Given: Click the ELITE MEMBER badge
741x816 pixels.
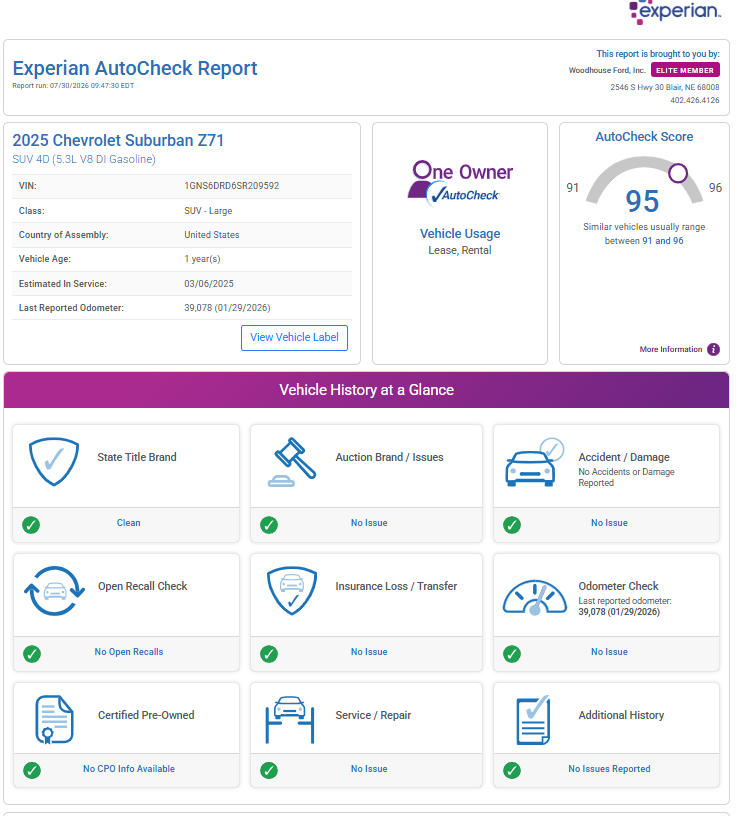Looking at the screenshot, I should pos(685,70).
